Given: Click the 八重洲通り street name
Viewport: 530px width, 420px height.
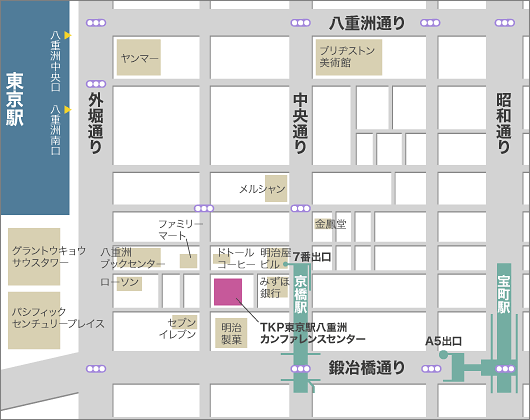Looking at the screenshot, I should click(x=367, y=23).
